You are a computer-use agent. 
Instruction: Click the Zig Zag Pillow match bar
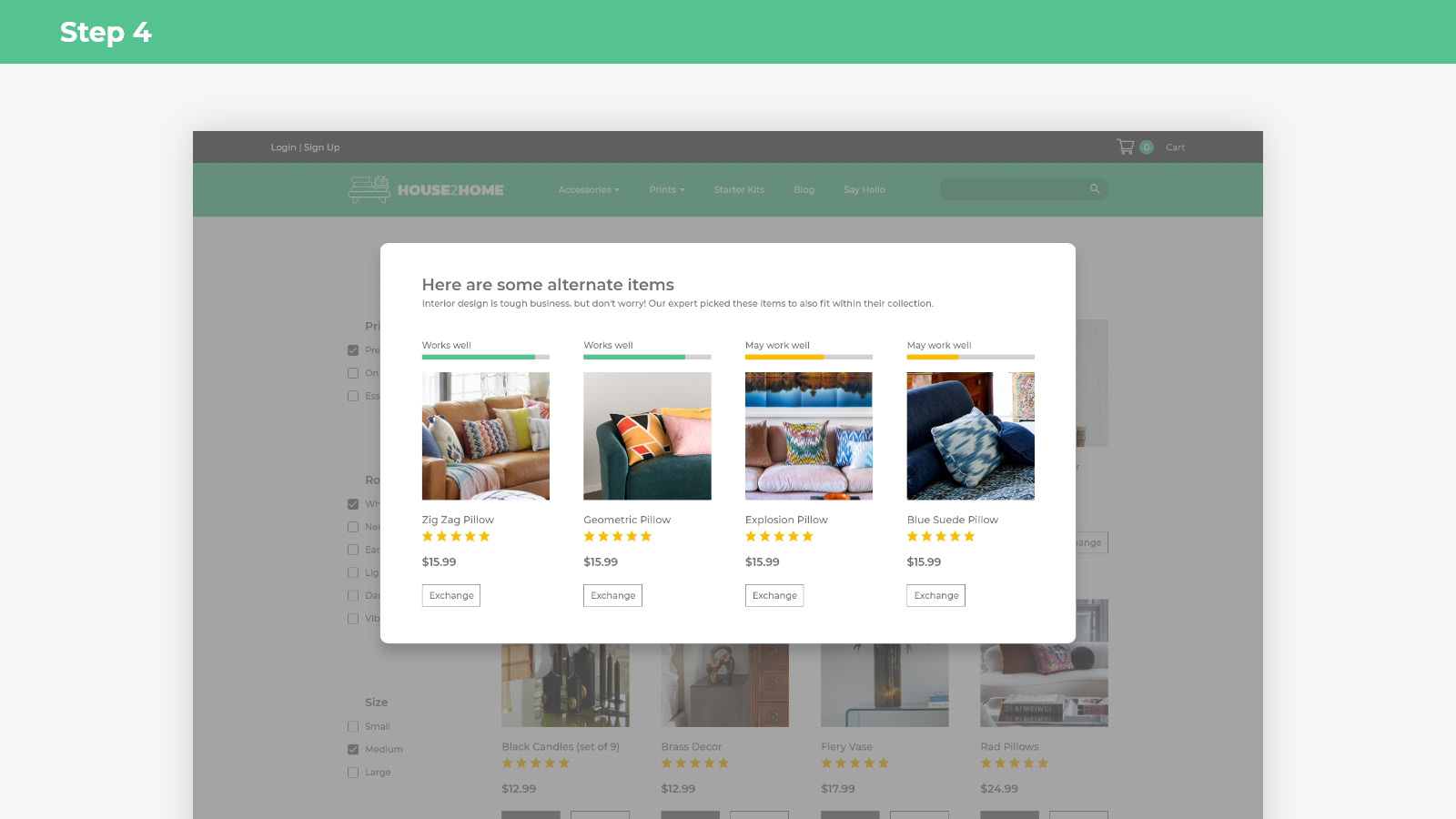click(486, 357)
